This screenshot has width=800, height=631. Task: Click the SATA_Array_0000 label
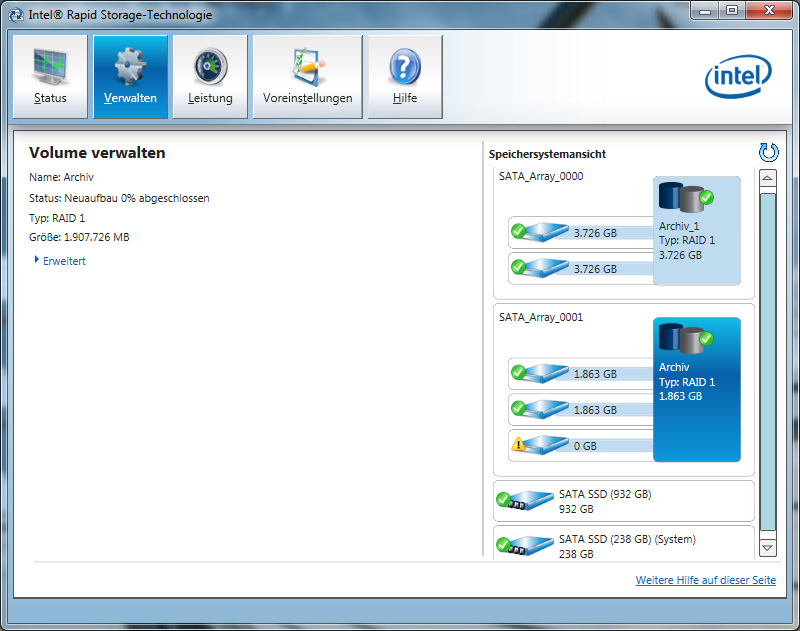(541, 176)
